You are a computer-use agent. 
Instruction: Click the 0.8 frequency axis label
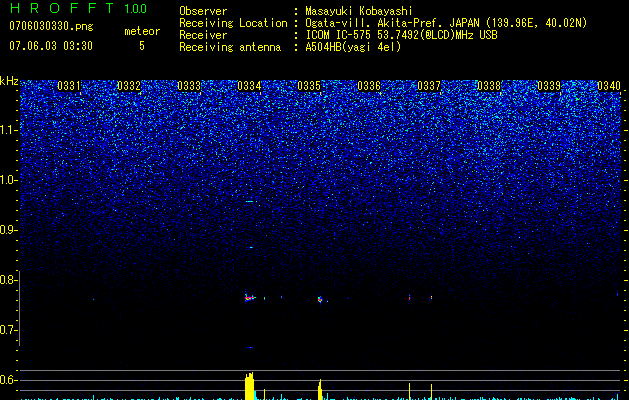8,280
